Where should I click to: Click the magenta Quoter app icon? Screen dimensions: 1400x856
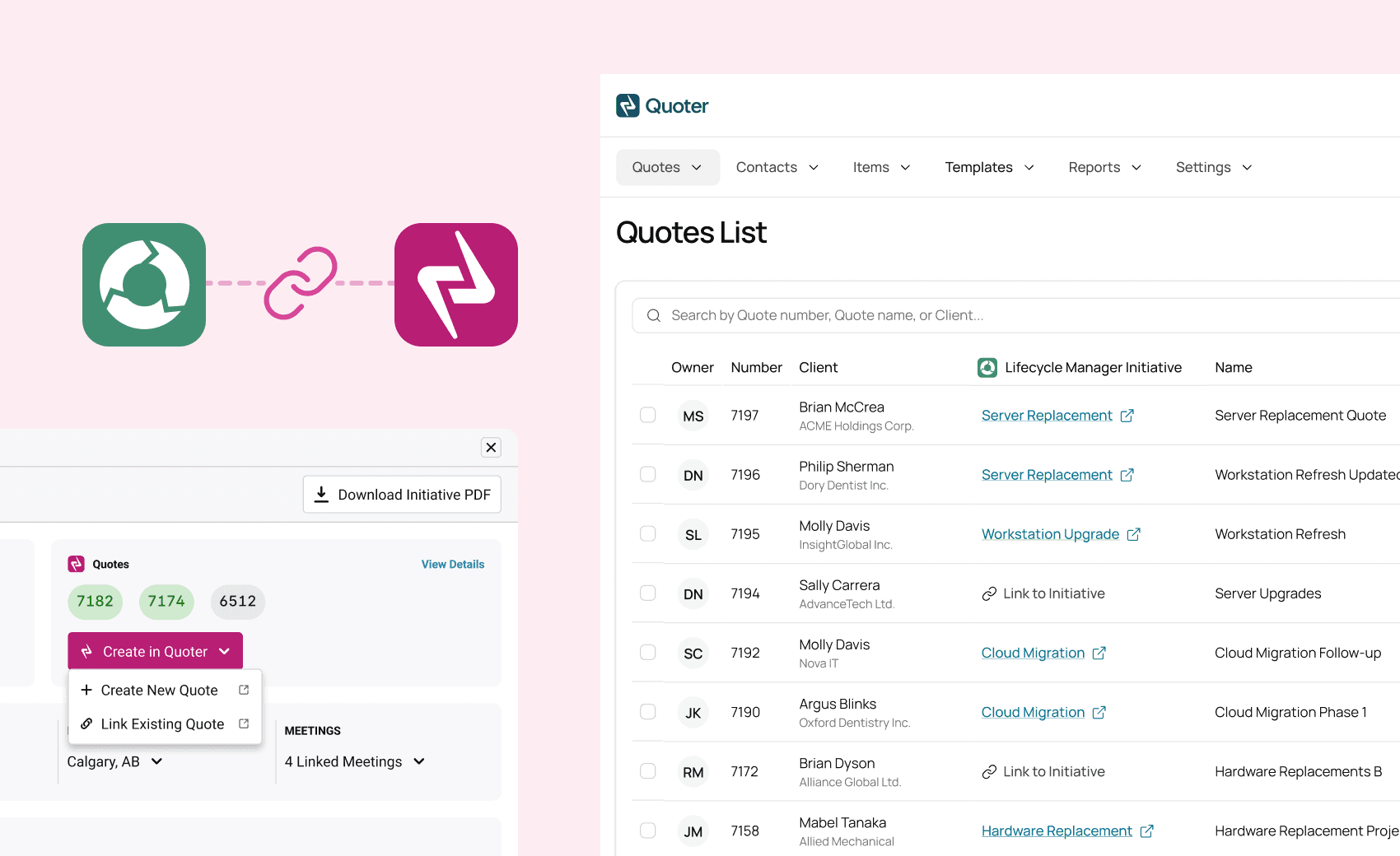456,285
